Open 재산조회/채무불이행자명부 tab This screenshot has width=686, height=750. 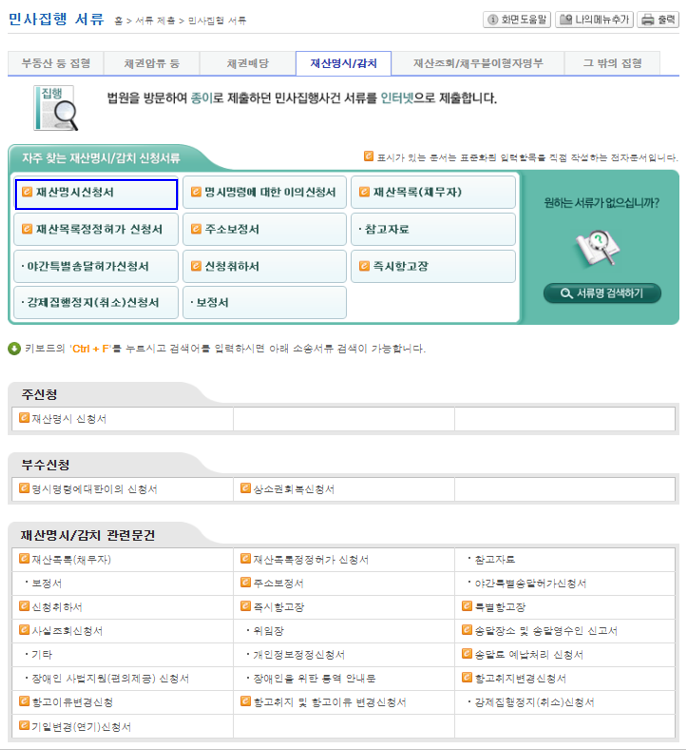click(x=478, y=63)
